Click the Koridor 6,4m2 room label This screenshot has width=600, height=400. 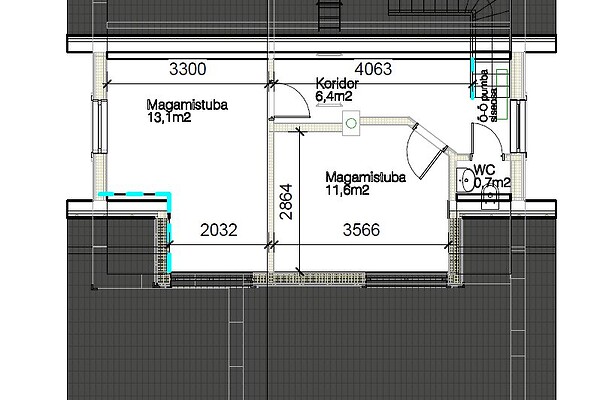(335, 90)
